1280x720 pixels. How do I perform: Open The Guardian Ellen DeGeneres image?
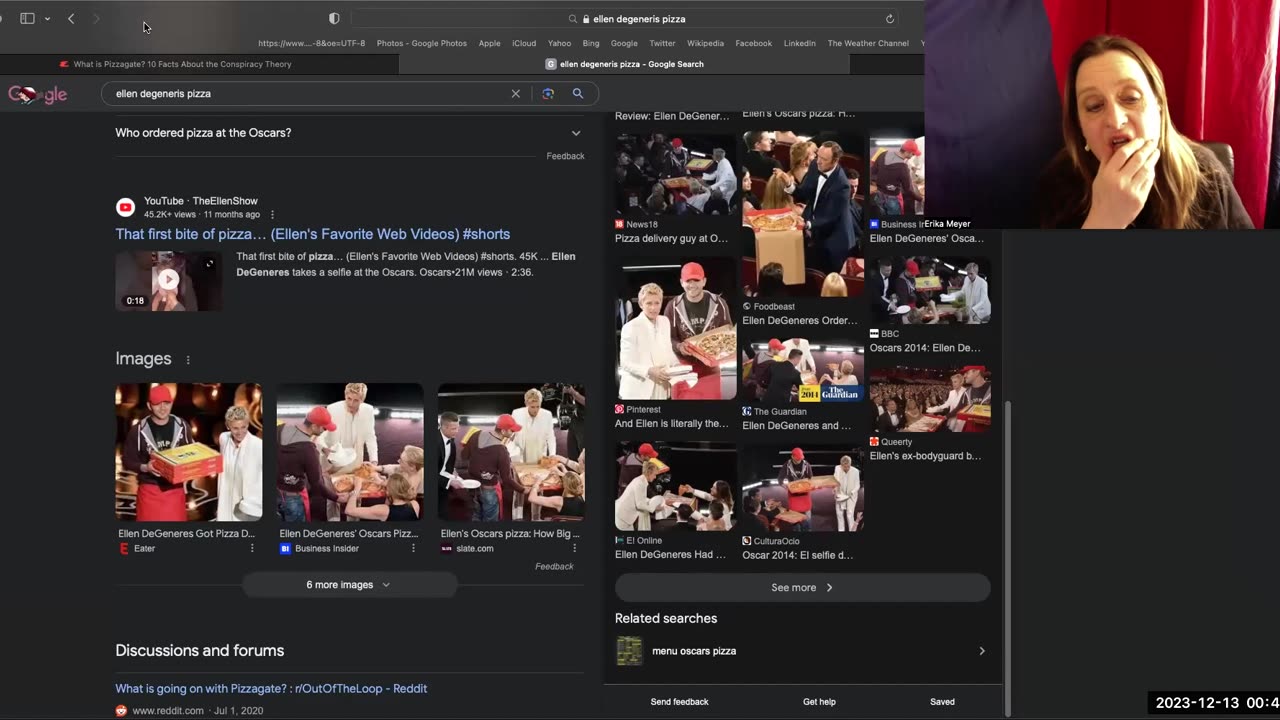click(803, 371)
